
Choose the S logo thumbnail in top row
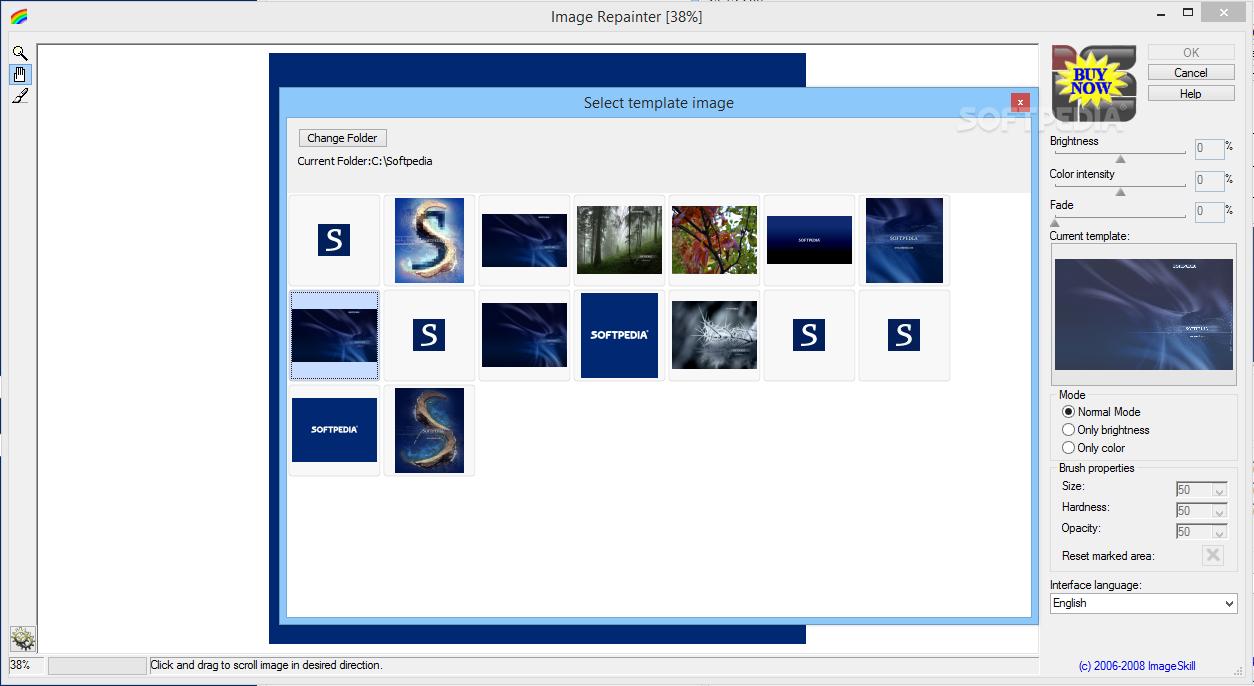point(334,240)
